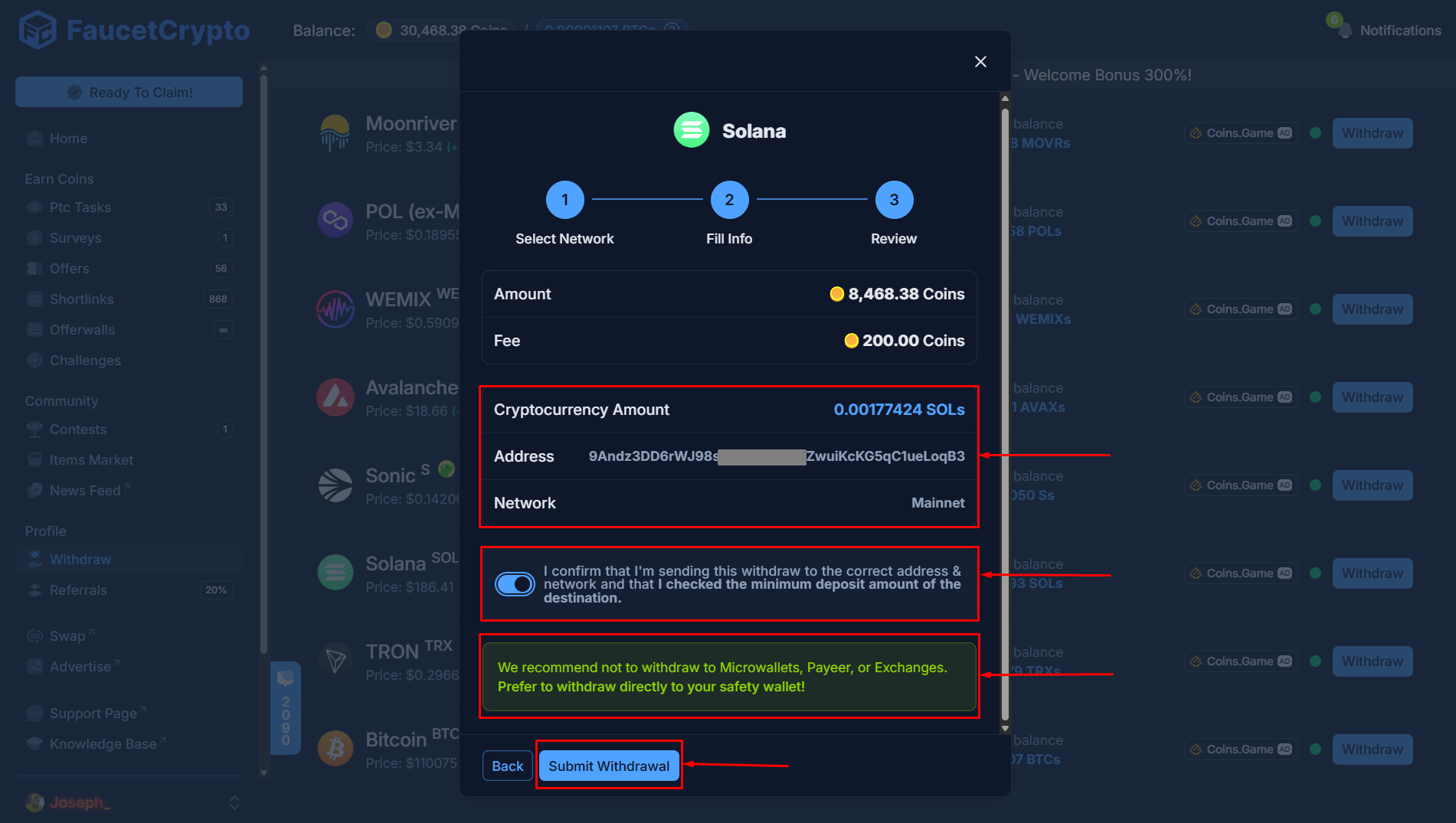Click the Avalanche coin icon
This screenshot has width=1456, height=823.
coord(335,397)
